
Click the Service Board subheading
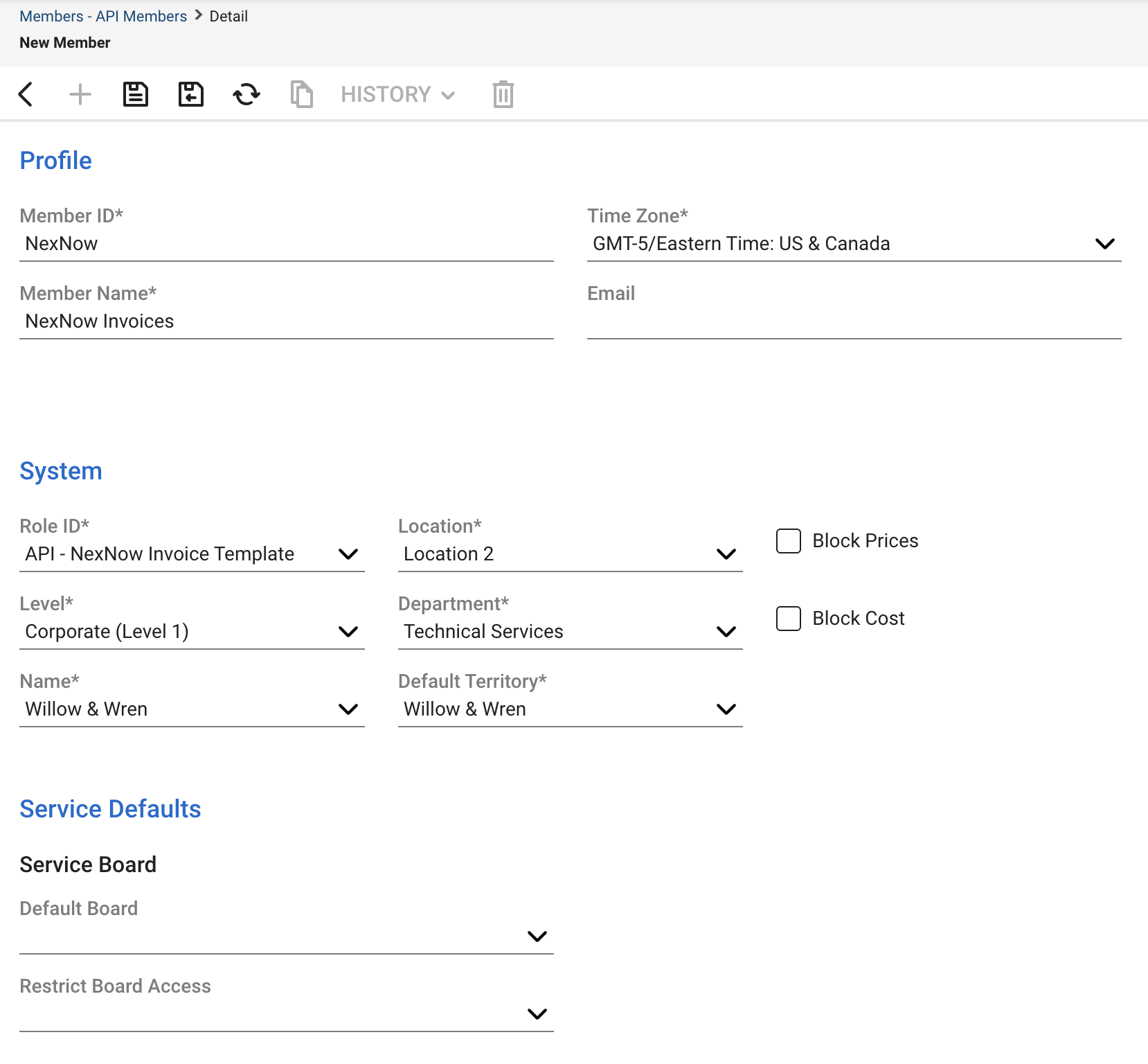tap(88, 864)
